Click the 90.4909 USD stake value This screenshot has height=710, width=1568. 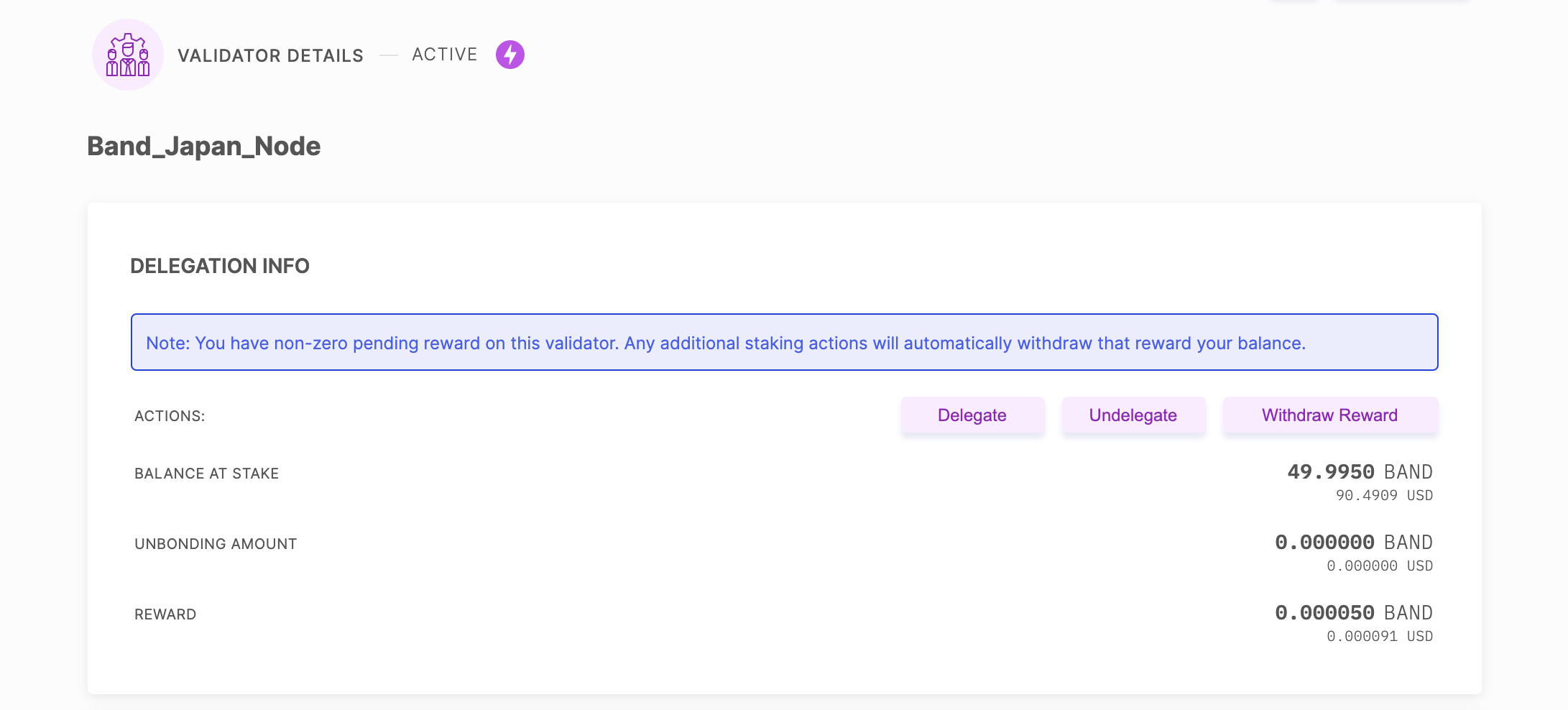[1384, 495]
